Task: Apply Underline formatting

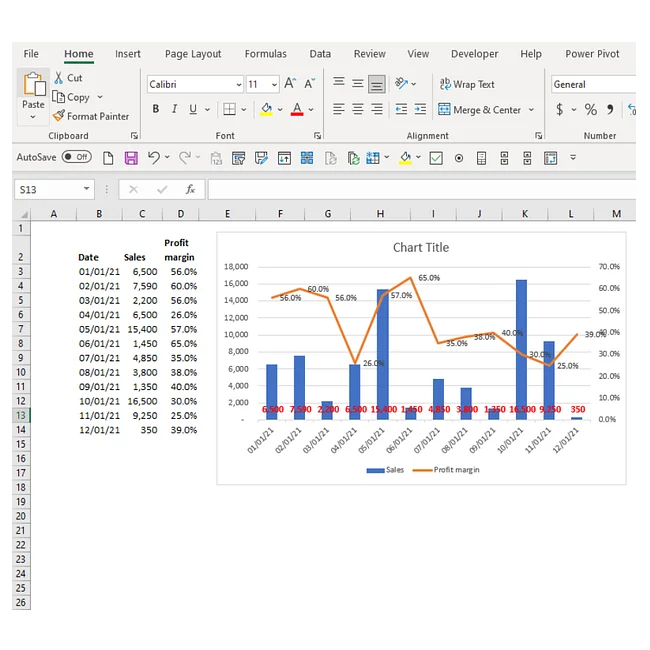Action: [193, 109]
